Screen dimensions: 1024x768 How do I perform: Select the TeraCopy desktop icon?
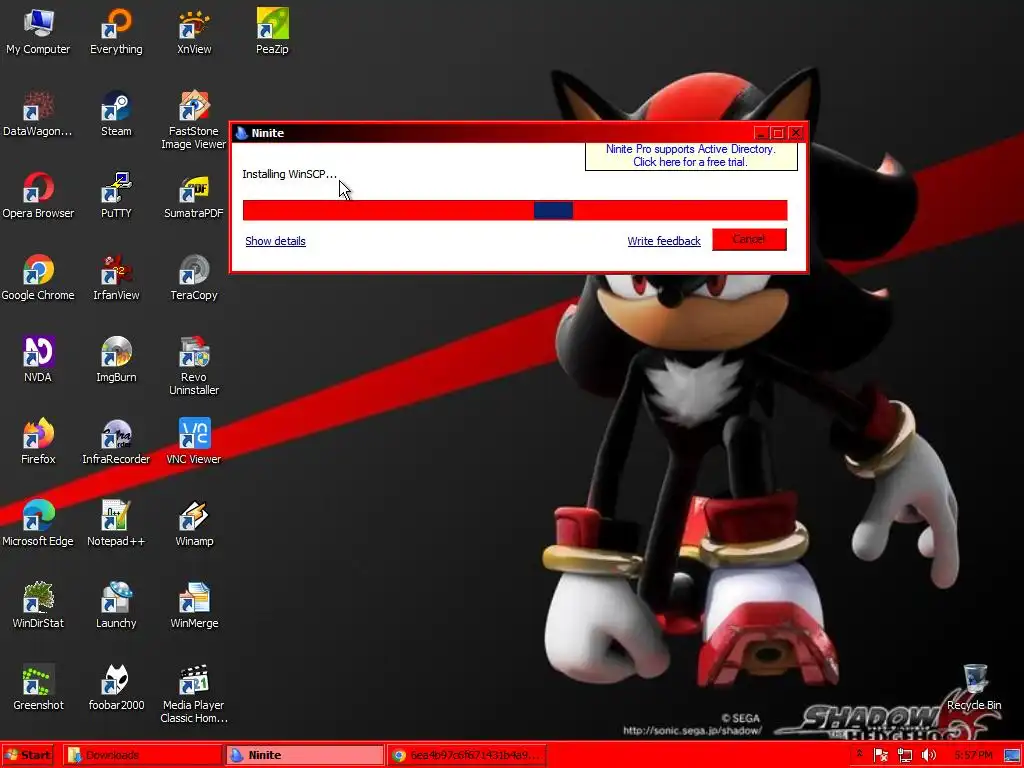point(194,278)
